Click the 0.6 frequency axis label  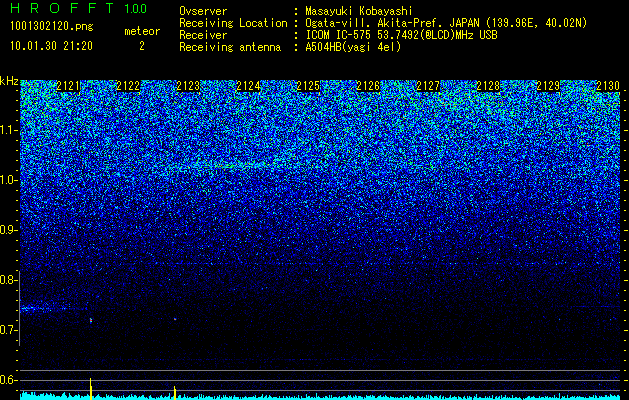(7, 380)
